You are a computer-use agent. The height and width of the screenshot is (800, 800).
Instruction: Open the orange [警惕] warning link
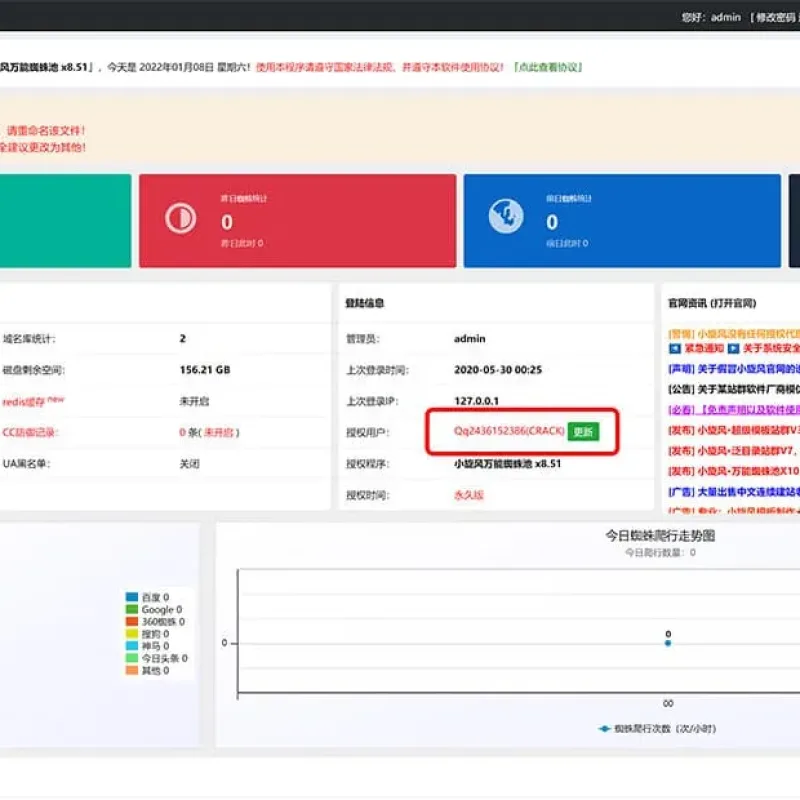coord(734,334)
